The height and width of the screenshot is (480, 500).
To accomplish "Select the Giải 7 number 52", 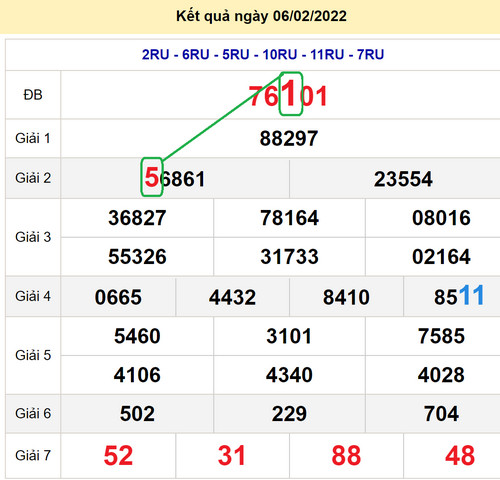I will [x=118, y=455].
